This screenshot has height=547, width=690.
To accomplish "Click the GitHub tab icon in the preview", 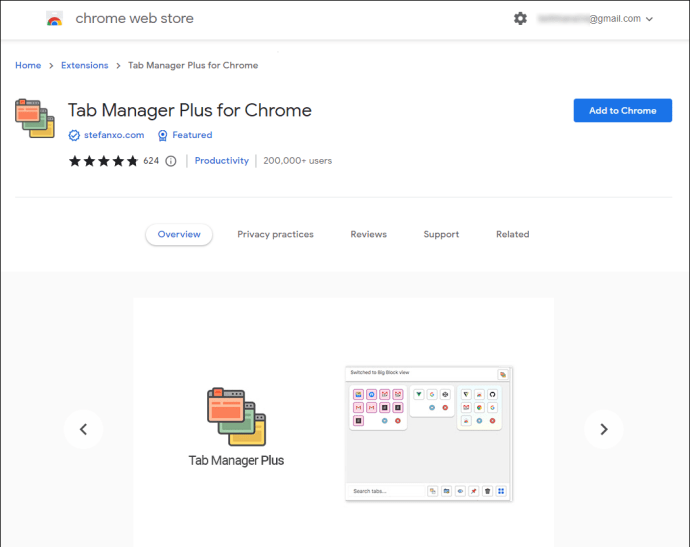I will coord(492,394).
